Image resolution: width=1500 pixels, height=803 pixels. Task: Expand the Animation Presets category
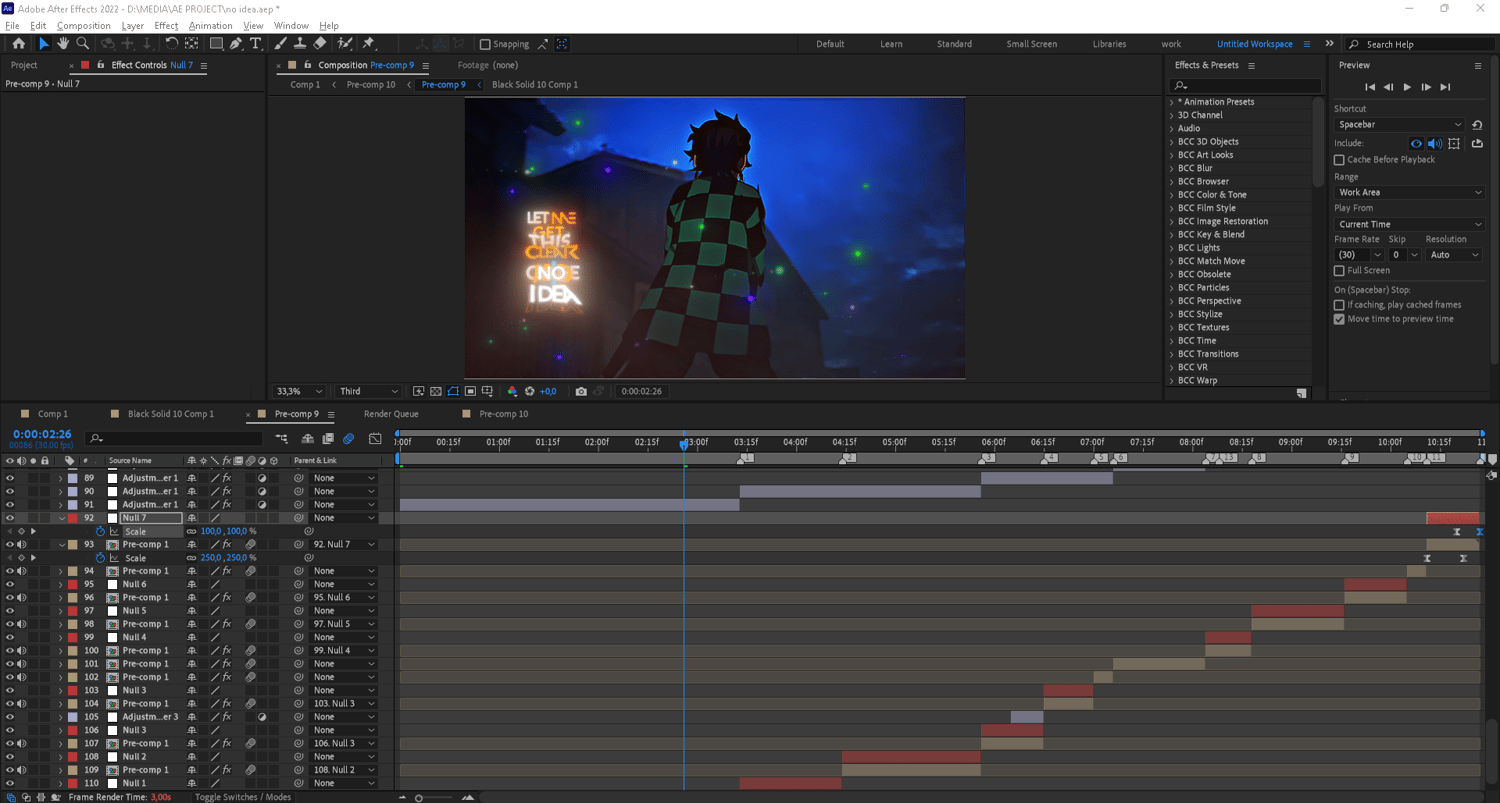point(1172,102)
